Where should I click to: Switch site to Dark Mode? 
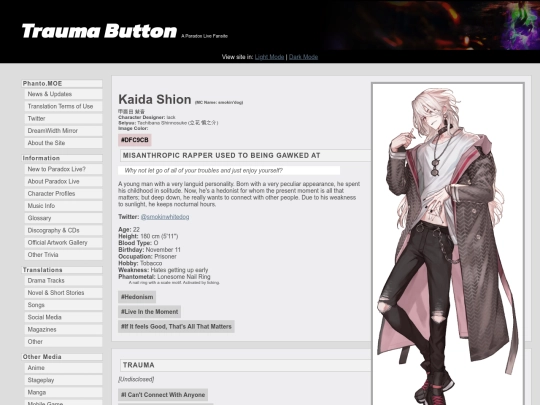point(303,57)
